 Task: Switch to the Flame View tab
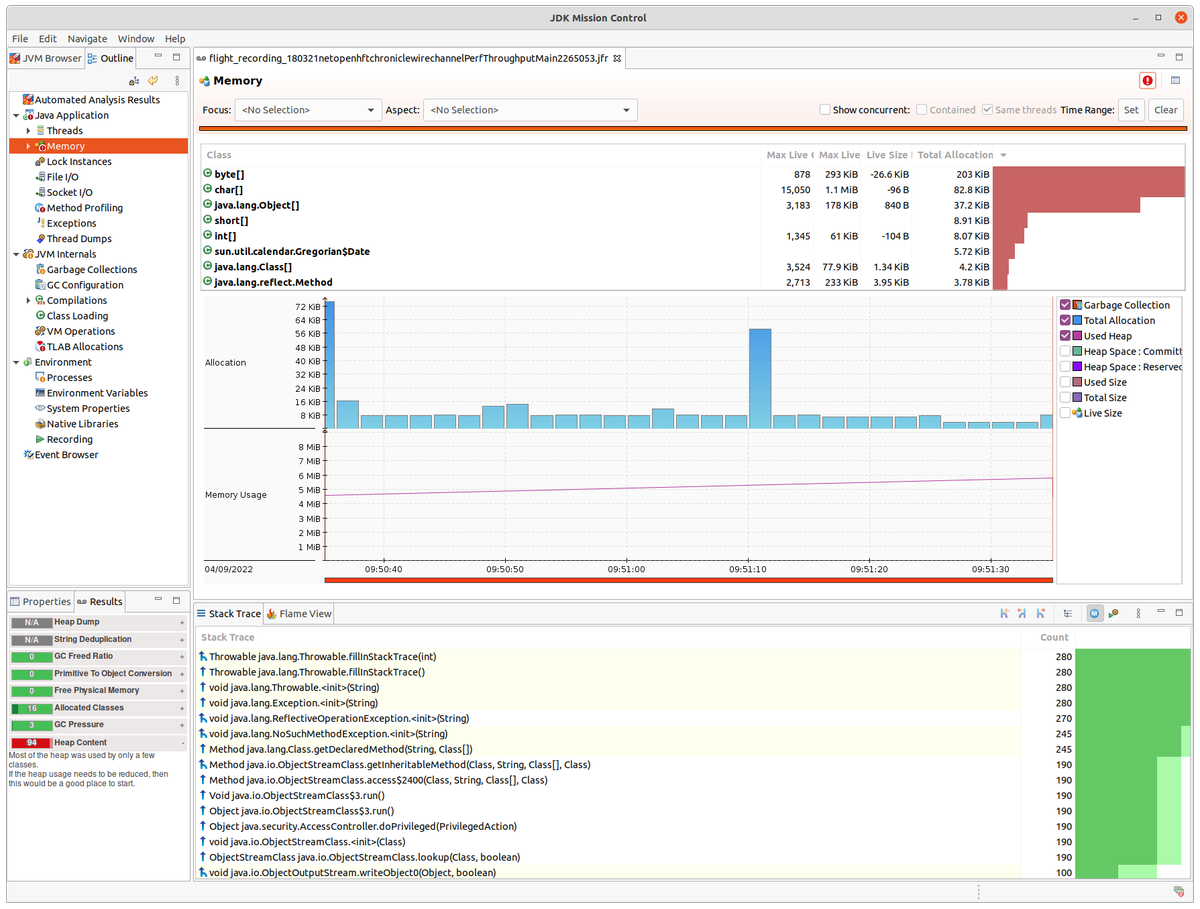[299, 614]
